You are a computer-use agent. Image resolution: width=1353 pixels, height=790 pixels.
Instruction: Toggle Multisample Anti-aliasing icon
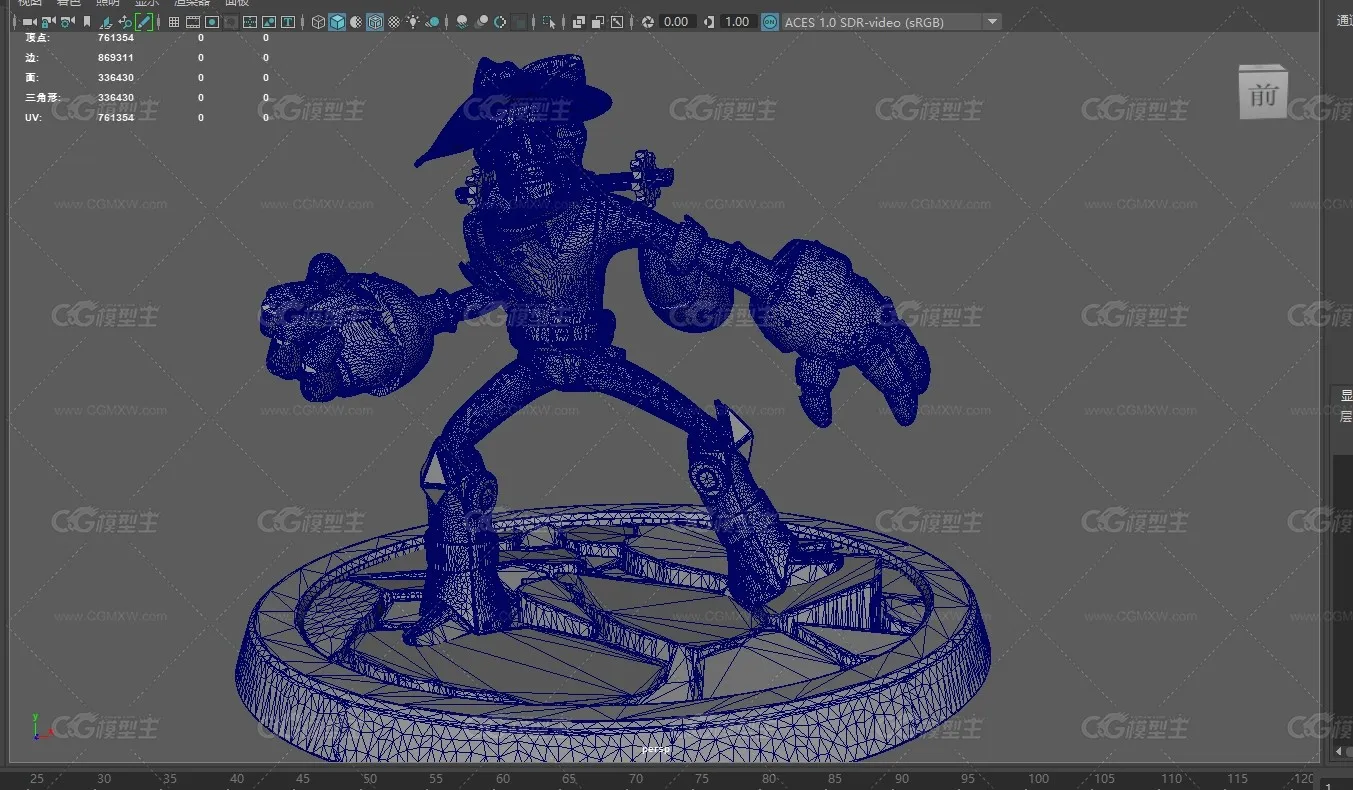[499, 22]
